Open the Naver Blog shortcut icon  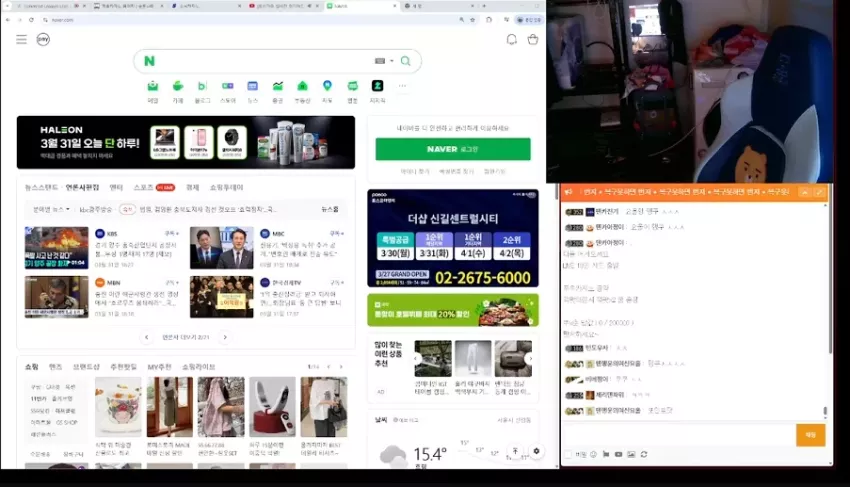(x=202, y=86)
